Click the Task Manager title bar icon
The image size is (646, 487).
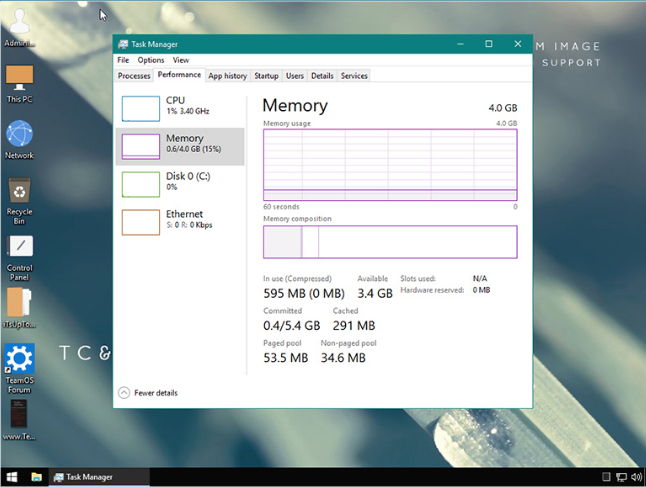tap(123, 44)
